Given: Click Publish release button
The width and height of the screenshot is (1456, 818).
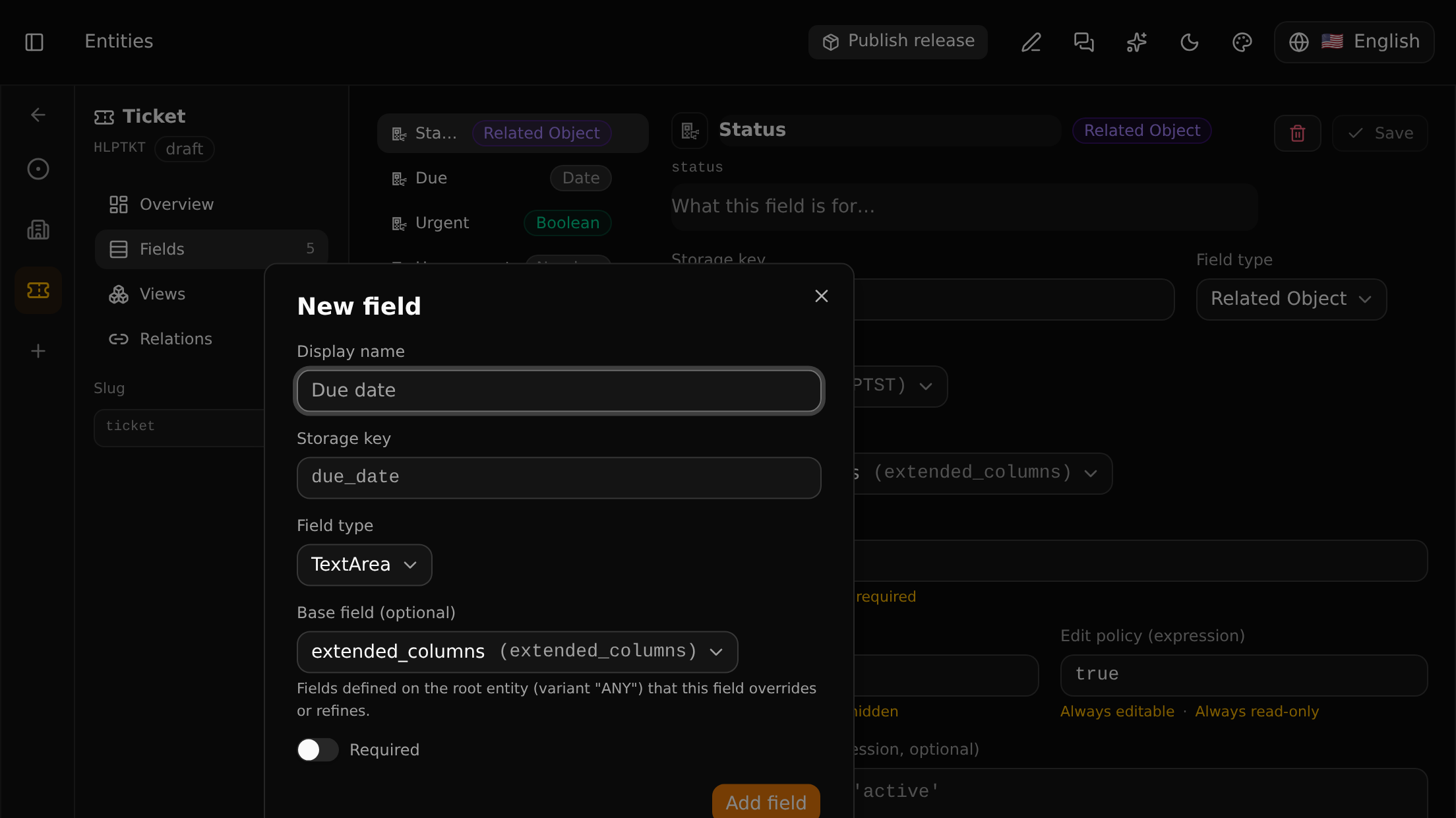Looking at the screenshot, I should [x=898, y=42].
